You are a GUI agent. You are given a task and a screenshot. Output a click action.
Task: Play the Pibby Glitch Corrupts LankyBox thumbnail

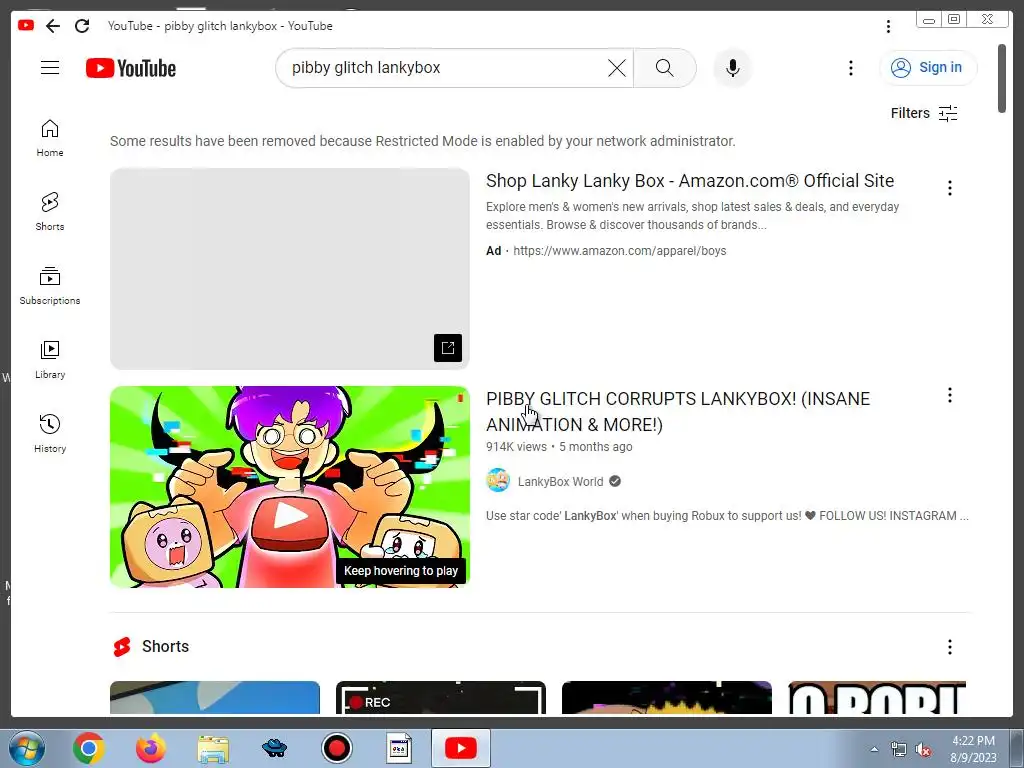tap(289, 487)
